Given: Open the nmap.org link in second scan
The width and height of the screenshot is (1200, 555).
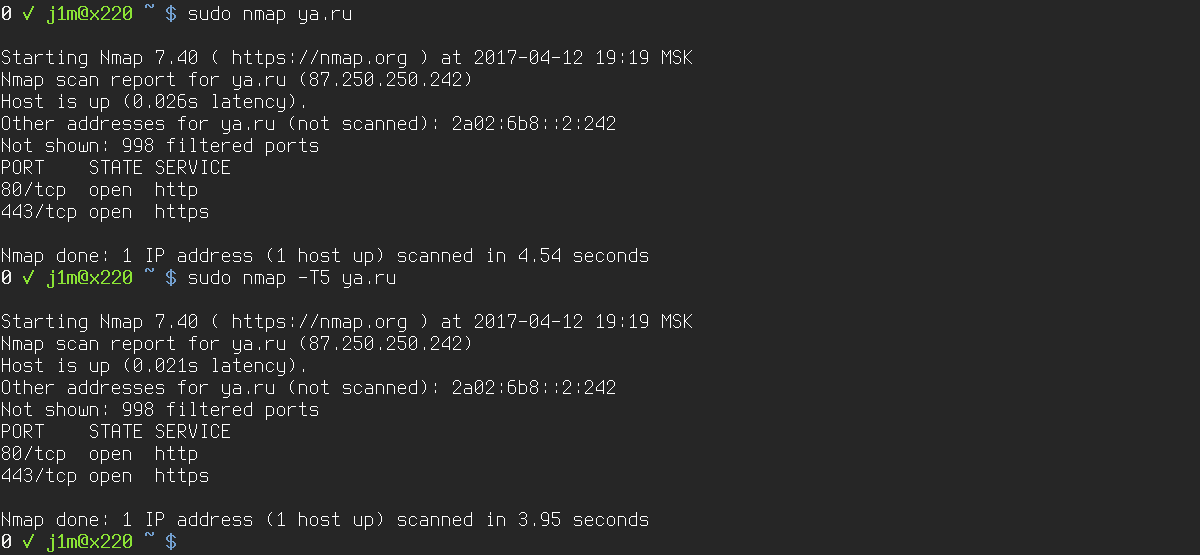Looking at the screenshot, I should click(319, 322).
